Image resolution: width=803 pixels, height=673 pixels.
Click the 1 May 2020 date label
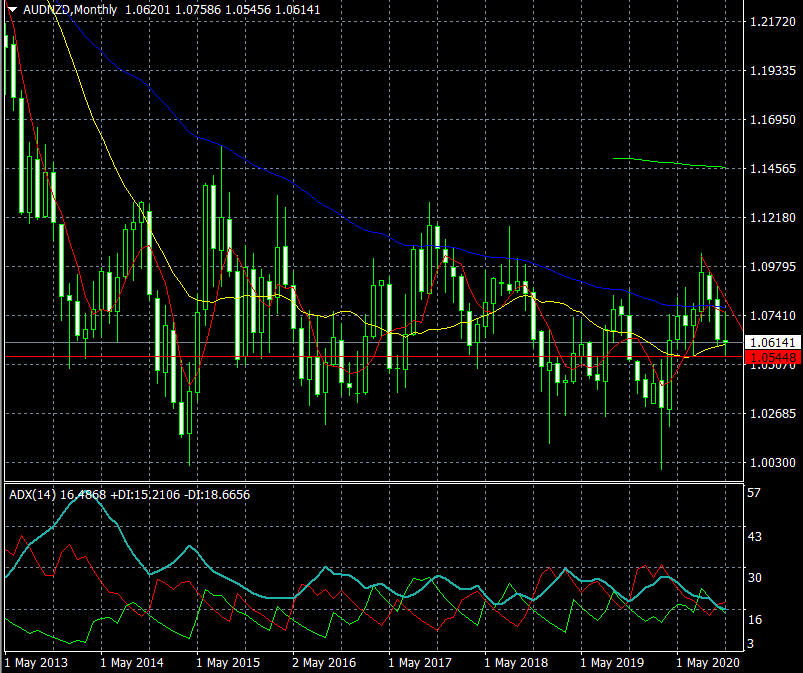click(708, 663)
